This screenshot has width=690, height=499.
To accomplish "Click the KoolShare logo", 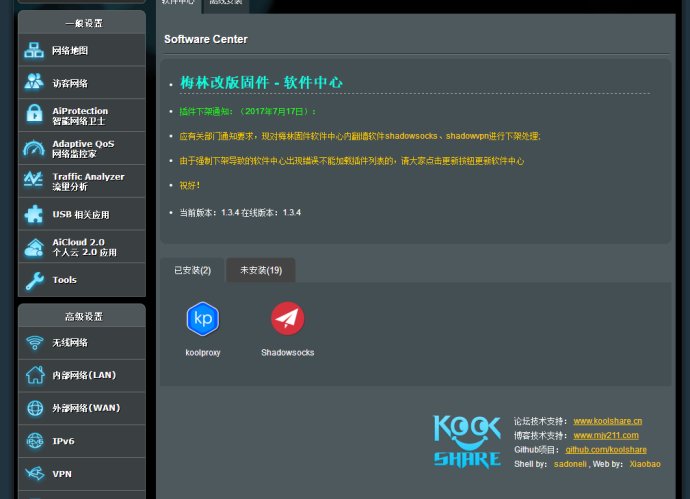I will click(467, 441).
